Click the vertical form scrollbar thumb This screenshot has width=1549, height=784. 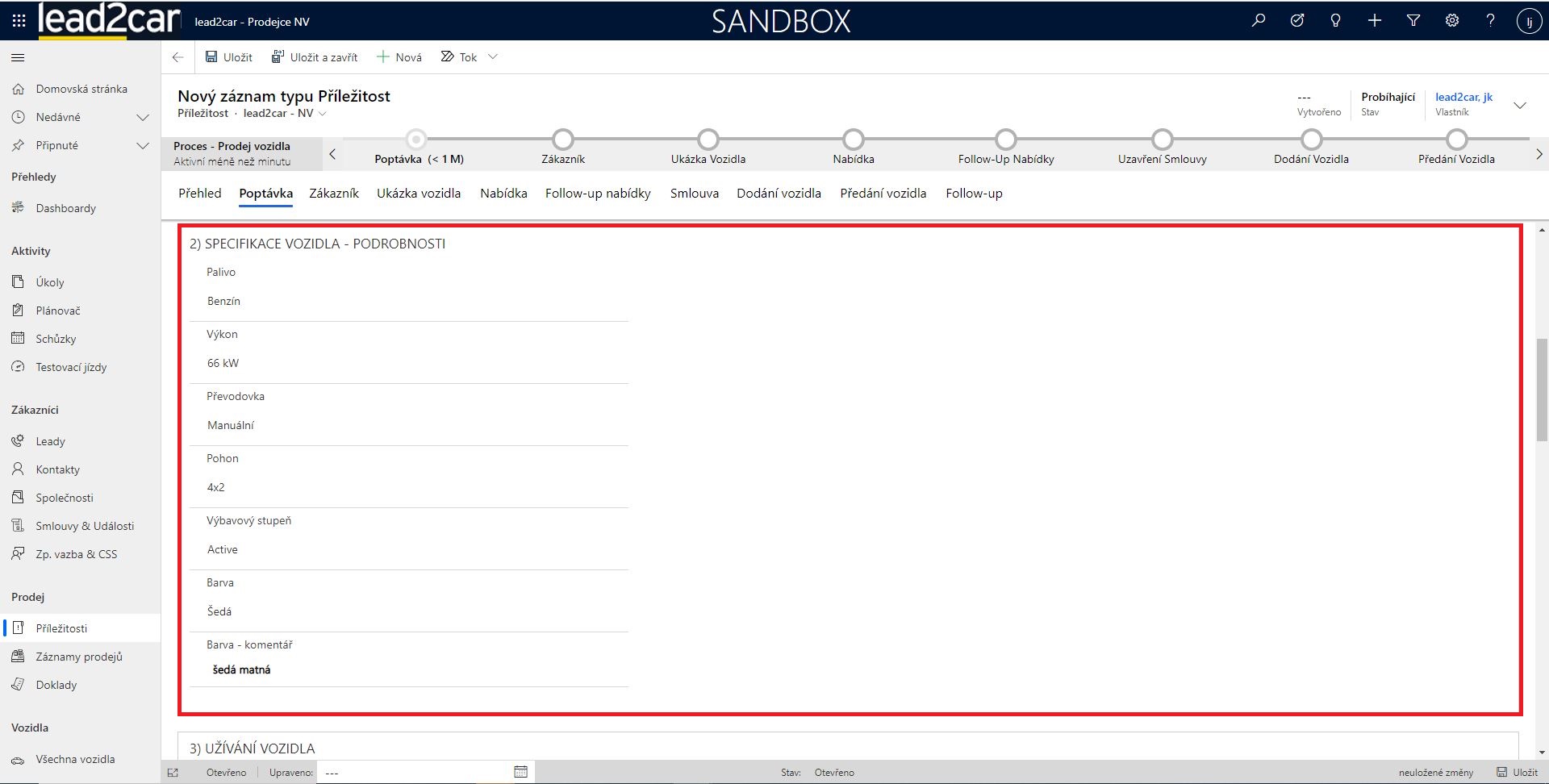coord(1542,390)
